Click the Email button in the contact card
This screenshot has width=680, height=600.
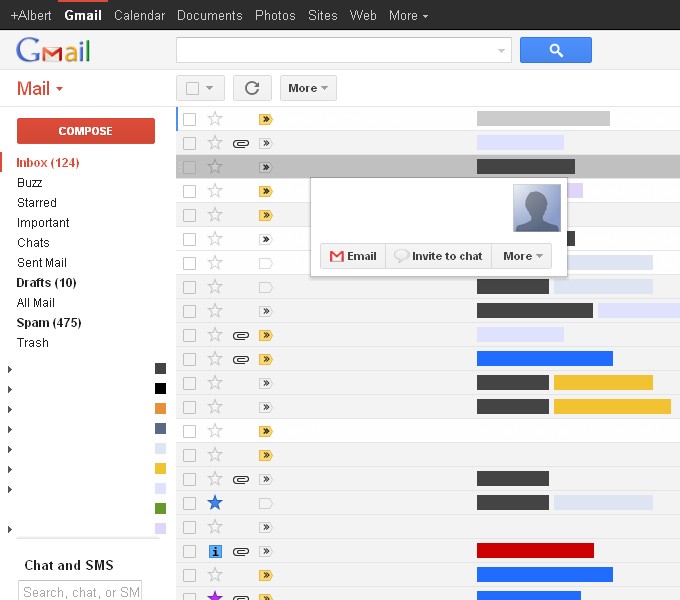pos(353,256)
